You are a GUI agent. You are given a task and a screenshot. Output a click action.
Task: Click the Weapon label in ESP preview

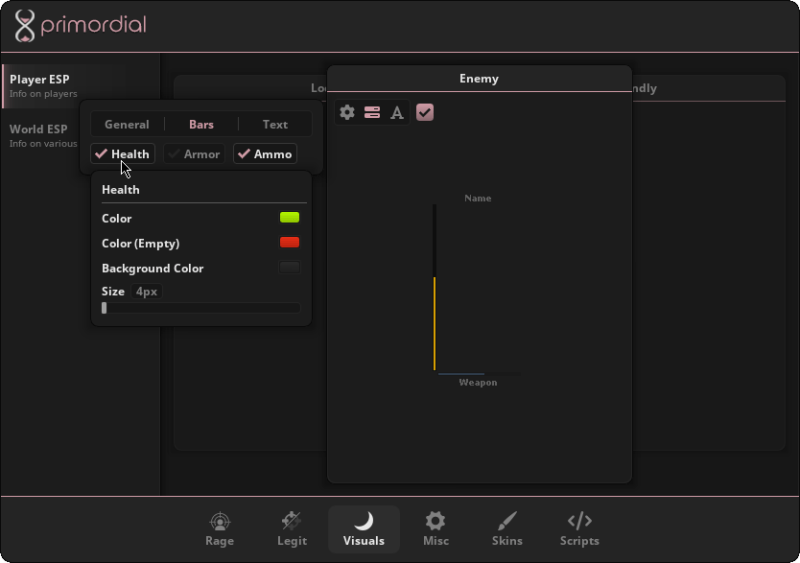[x=478, y=382]
